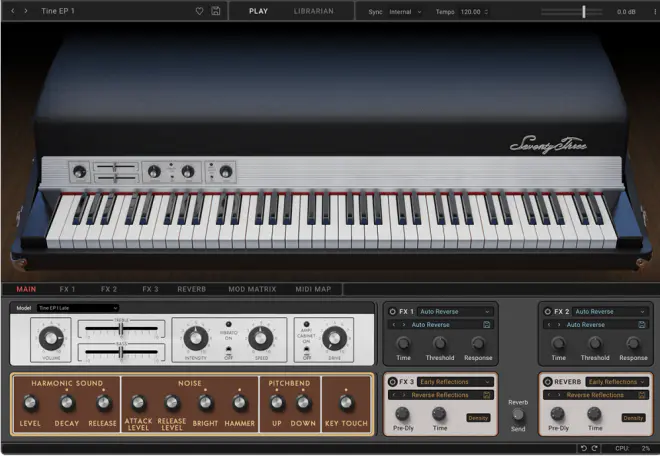The width and height of the screenshot is (660, 456).
Task: Open REVERB Early Reflections type dropdown
Action: coord(617,382)
